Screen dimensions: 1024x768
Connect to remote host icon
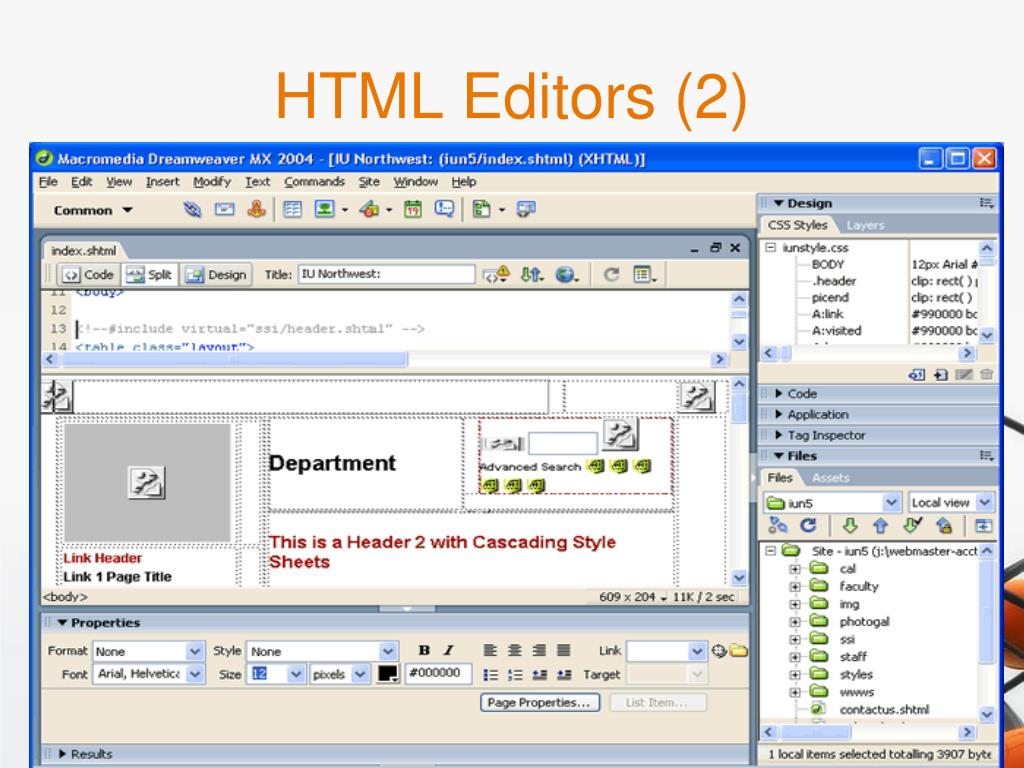778,525
